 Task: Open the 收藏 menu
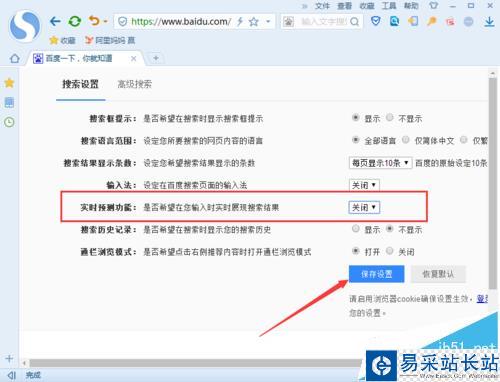click(x=367, y=6)
